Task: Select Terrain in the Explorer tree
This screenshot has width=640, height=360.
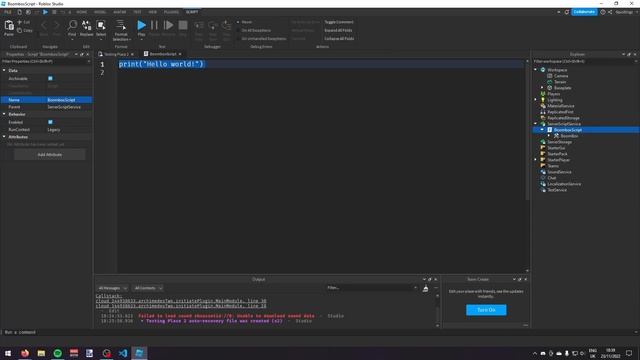Action: tap(560, 82)
